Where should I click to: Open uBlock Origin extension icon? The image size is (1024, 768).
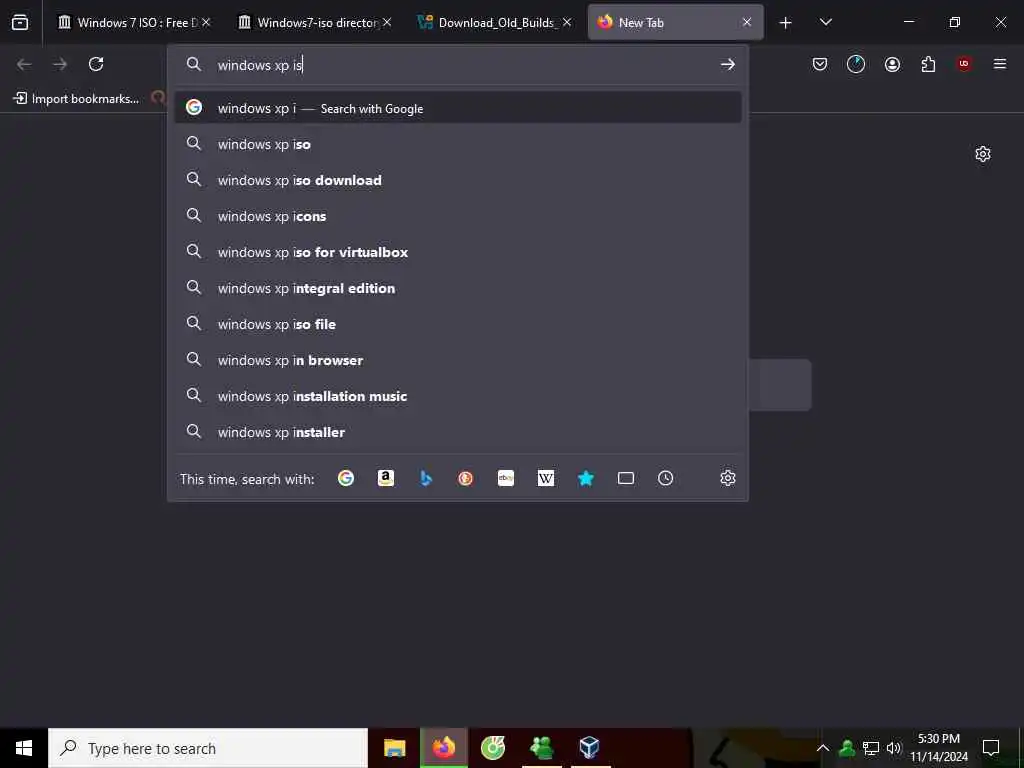[964, 64]
